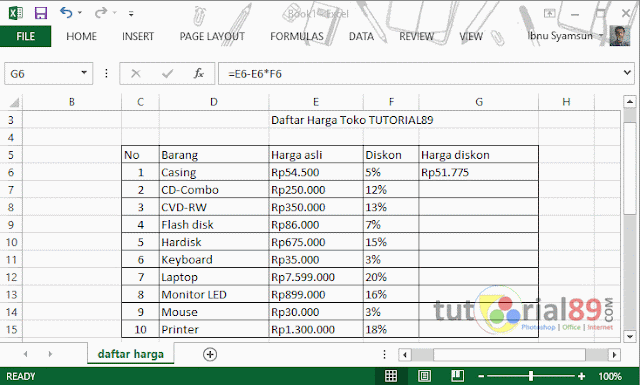Open the VIEW ribbon tab

[x=471, y=36]
